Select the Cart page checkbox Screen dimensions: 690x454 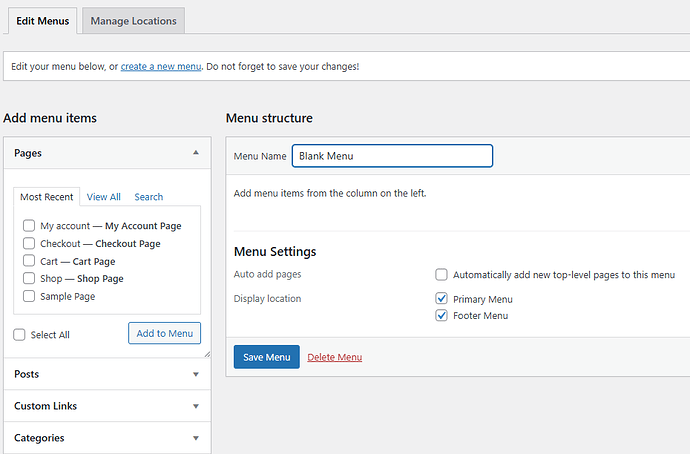click(29, 261)
